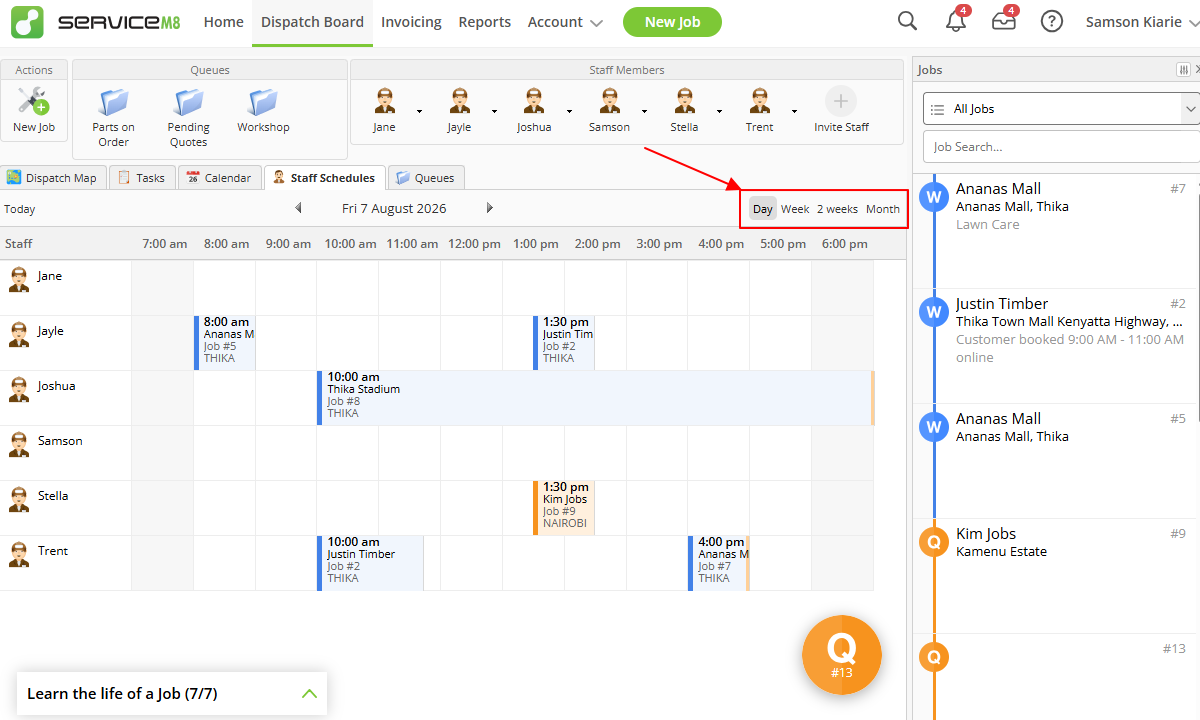This screenshot has width=1200, height=720.
Task: Jump to Today in the schedule
Action: click(x=19, y=209)
